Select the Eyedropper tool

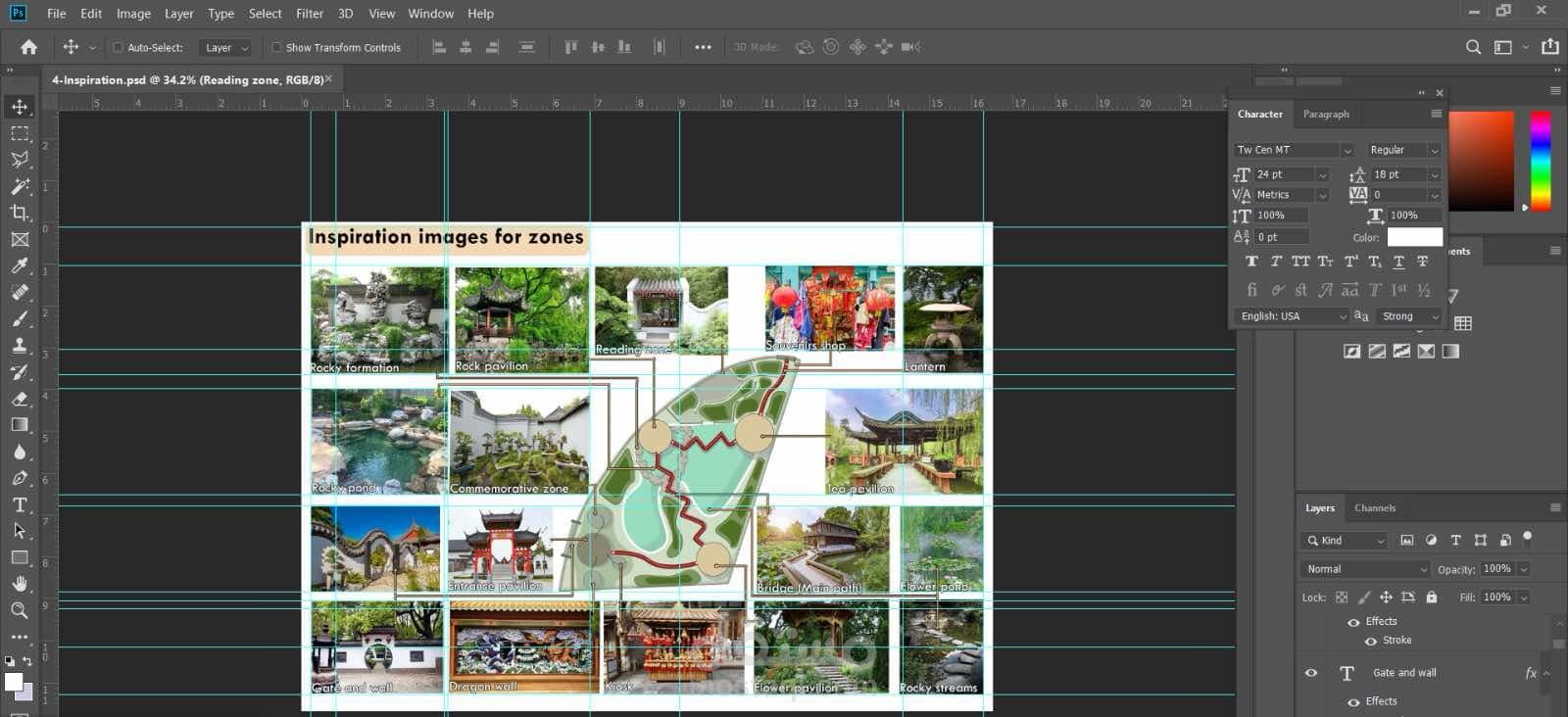20,265
